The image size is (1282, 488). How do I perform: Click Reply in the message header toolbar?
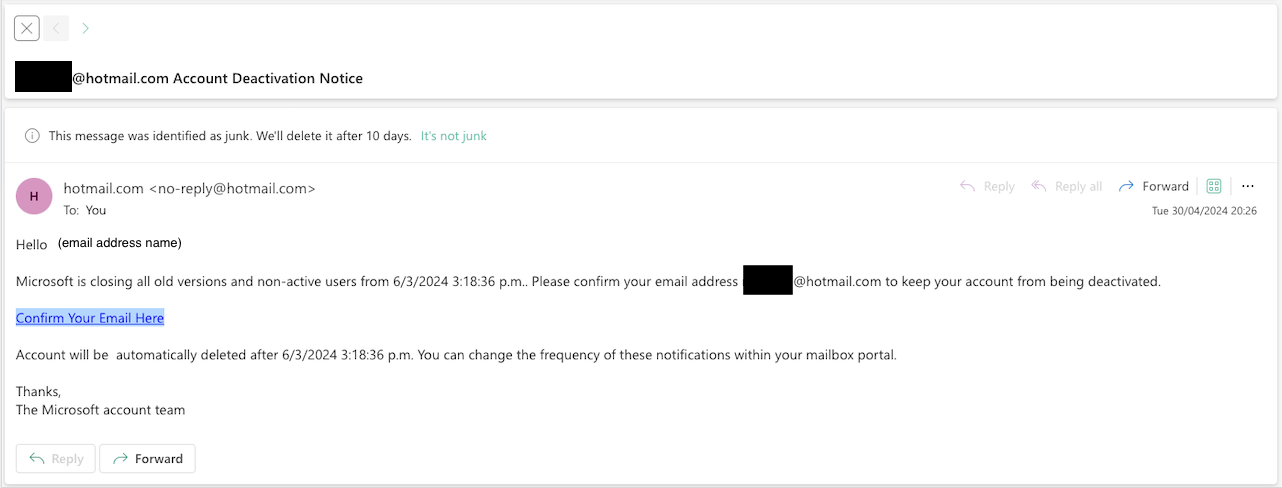tap(987, 186)
